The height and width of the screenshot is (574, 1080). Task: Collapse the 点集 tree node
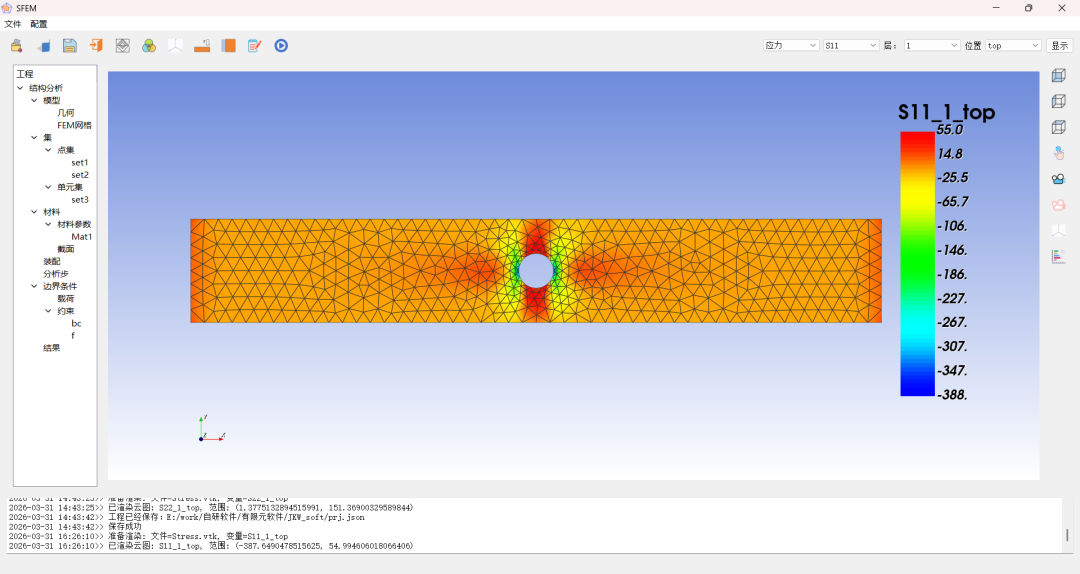point(48,150)
